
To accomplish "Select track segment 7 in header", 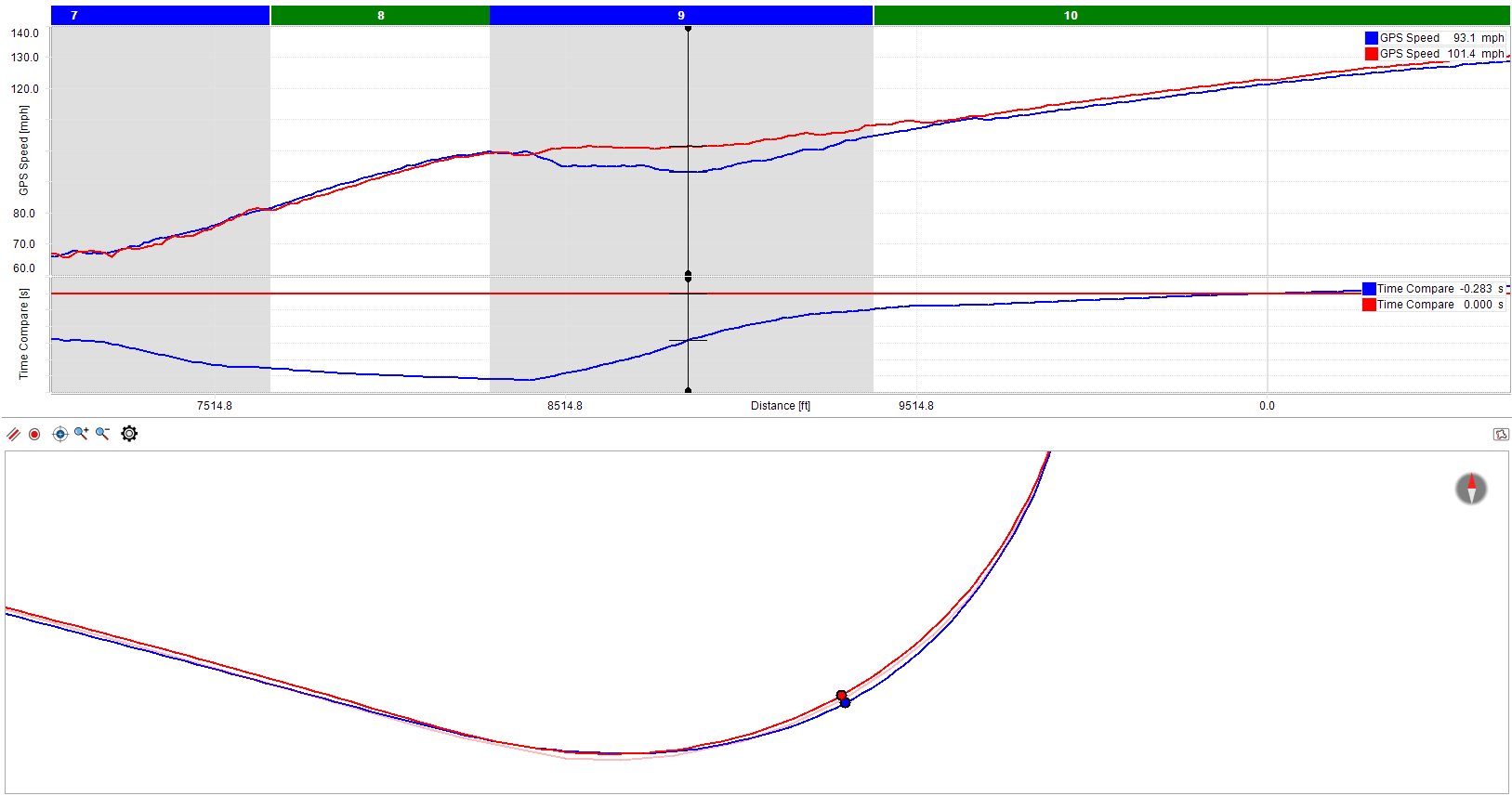I will 160,16.
